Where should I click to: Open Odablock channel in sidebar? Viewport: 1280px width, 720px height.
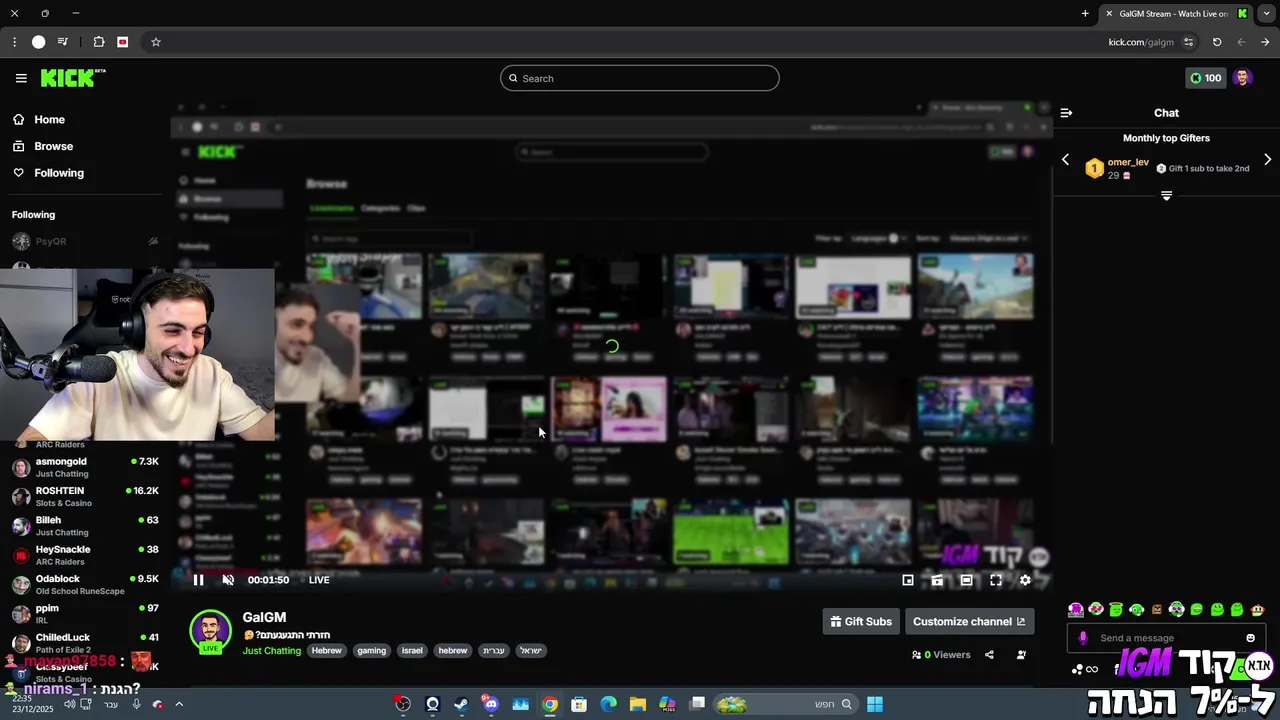84,584
